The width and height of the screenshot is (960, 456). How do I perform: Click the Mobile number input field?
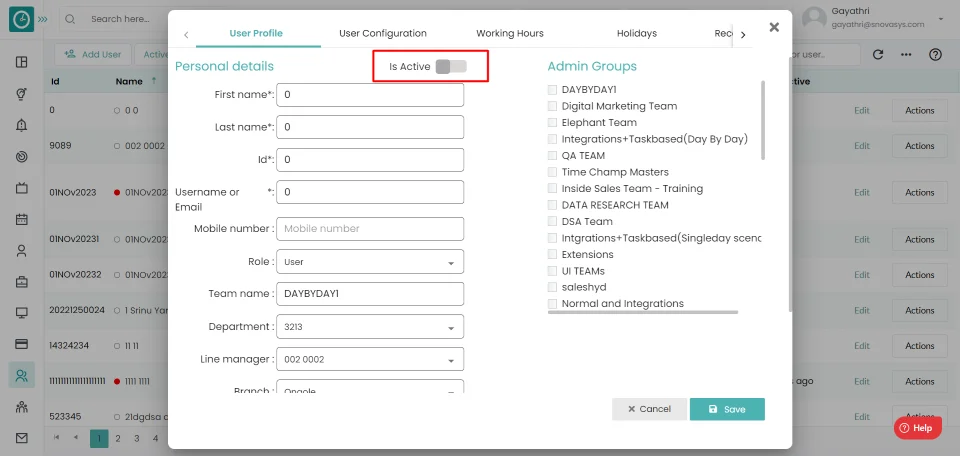click(x=370, y=228)
